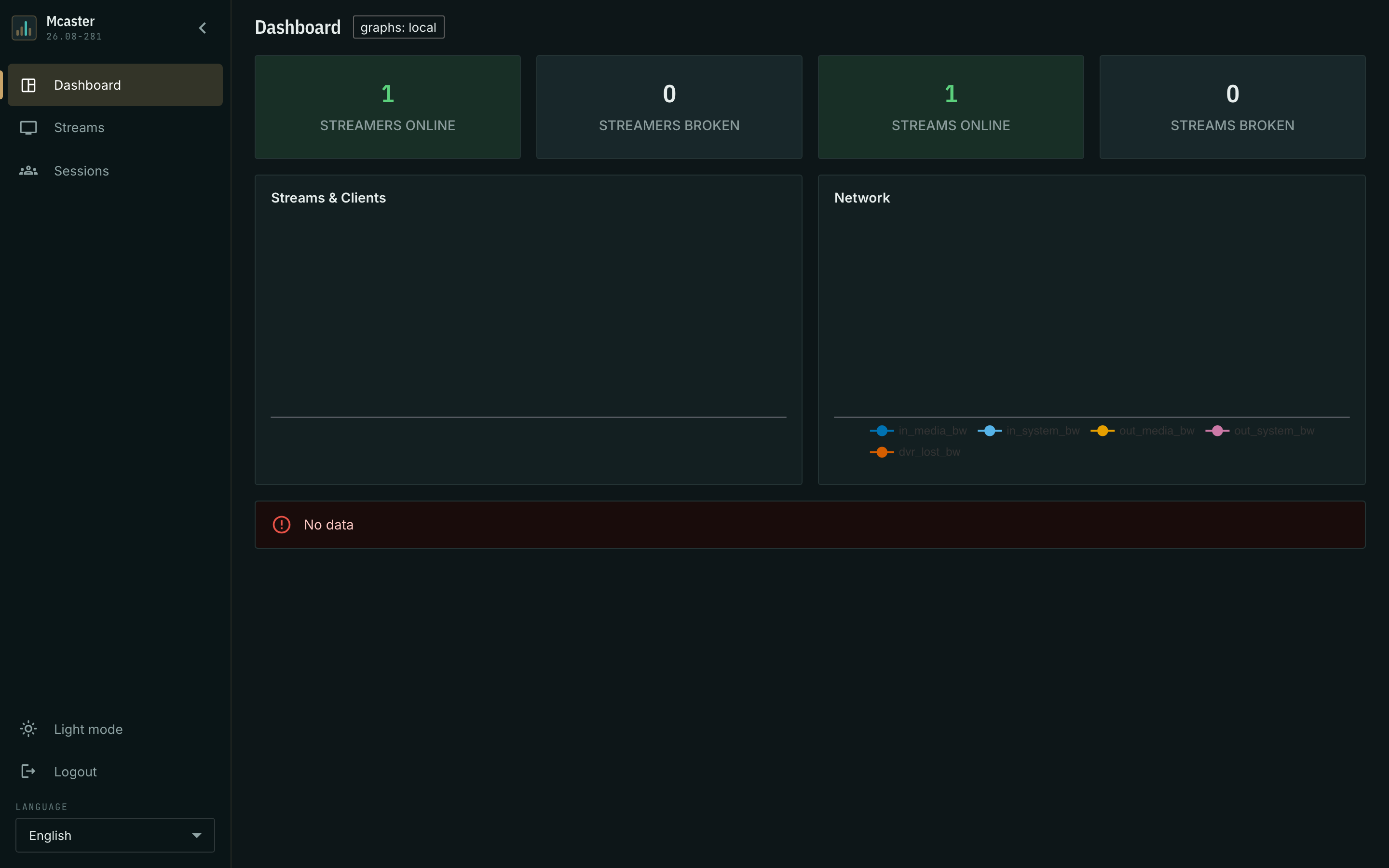
Task: Collapse the sidebar with the chevron arrow
Action: point(203,28)
